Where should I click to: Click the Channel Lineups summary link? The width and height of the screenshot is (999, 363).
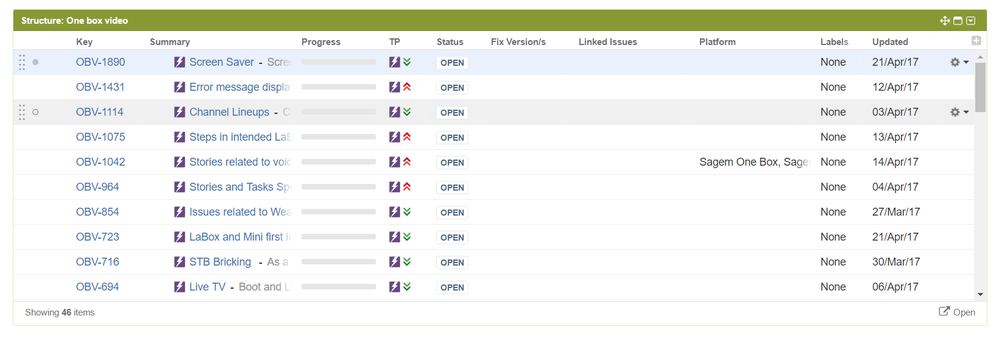point(229,112)
